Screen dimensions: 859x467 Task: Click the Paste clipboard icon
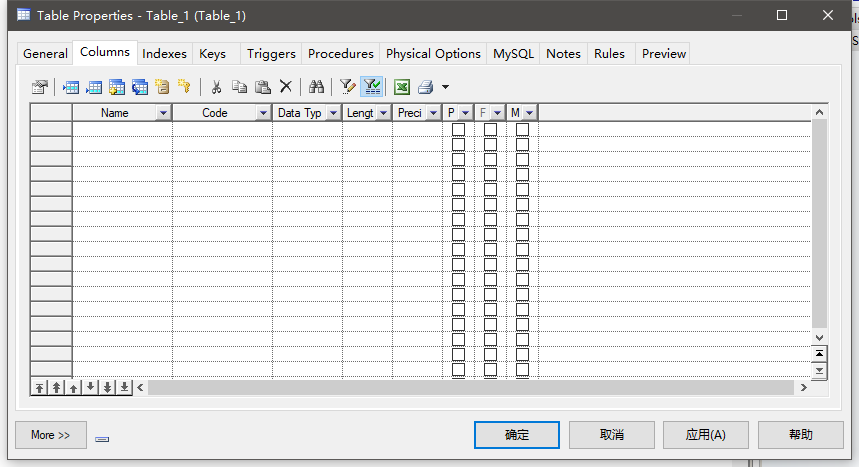263,87
